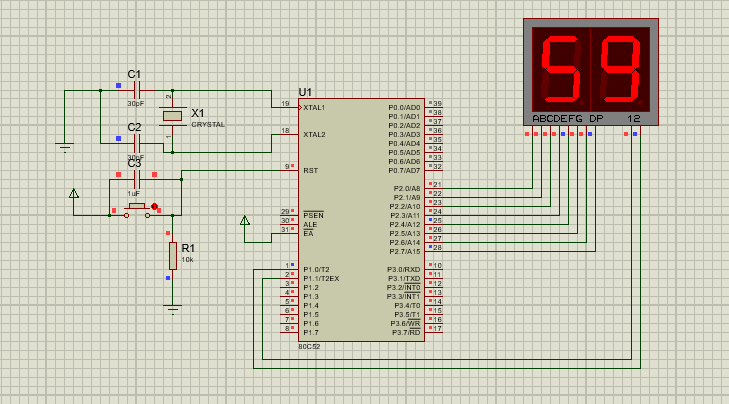
Task: Click the P3.1/TXD pin label
Action: point(404,278)
